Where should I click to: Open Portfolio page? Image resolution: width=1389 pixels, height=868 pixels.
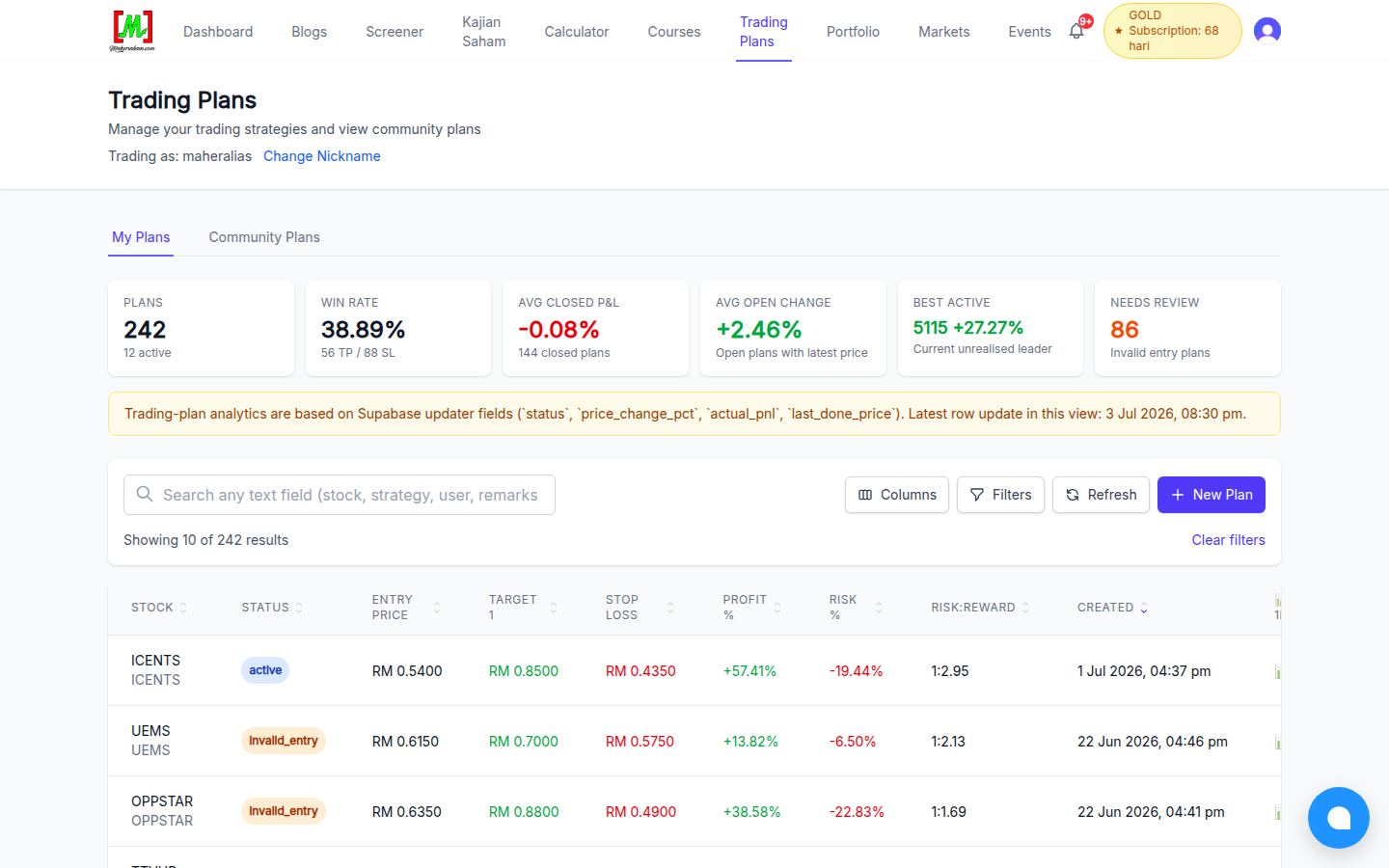[x=853, y=32]
